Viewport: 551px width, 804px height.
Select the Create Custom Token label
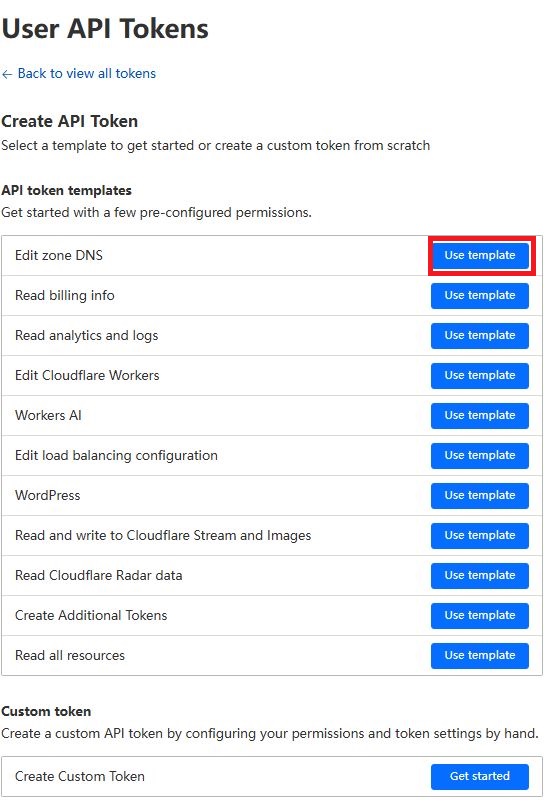tap(80, 776)
